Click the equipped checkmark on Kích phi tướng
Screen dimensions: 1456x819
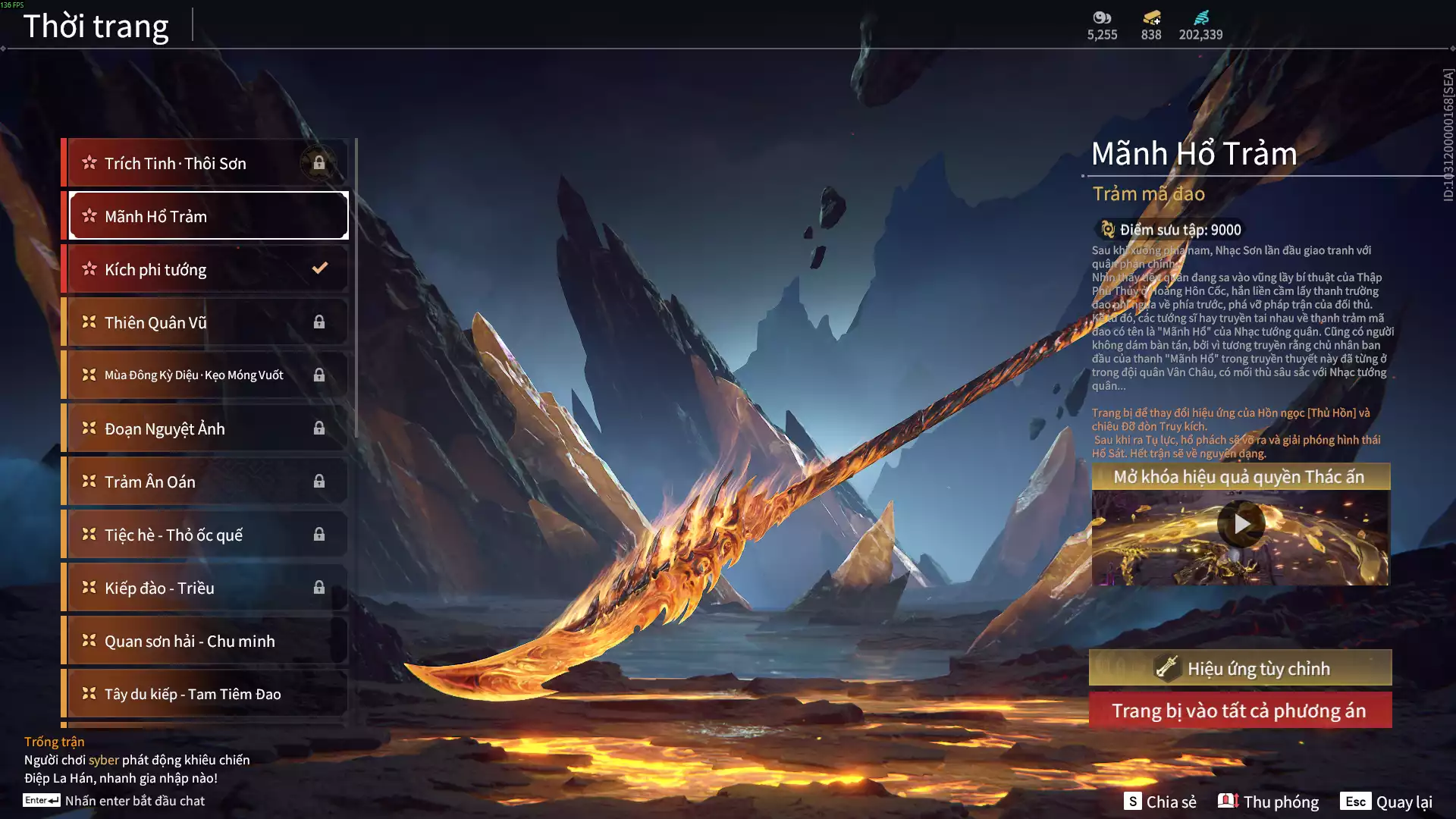(x=320, y=268)
